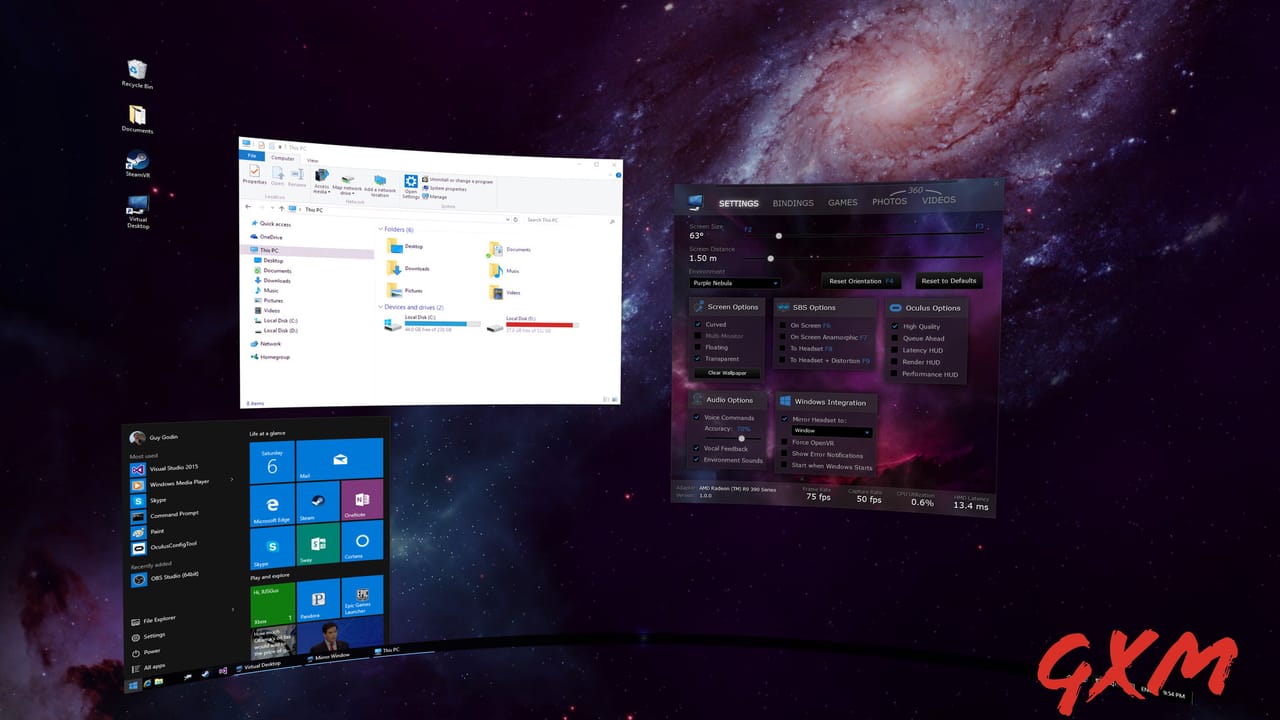
Task: Enable Latency HUD checkbox
Action: (x=895, y=350)
